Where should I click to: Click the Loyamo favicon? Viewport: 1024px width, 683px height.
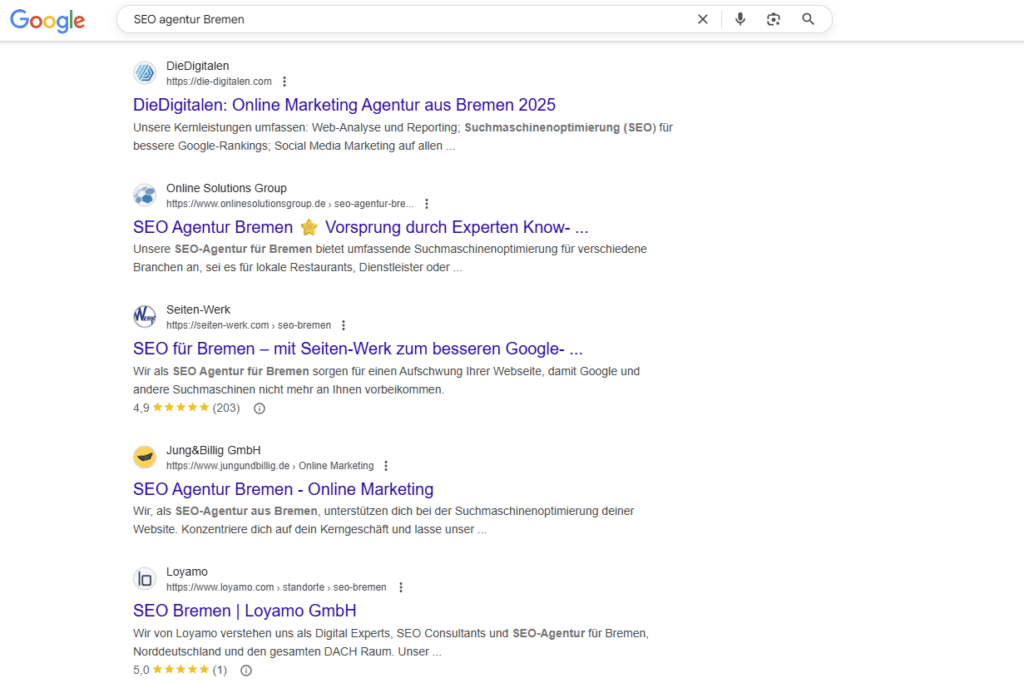coord(145,579)
